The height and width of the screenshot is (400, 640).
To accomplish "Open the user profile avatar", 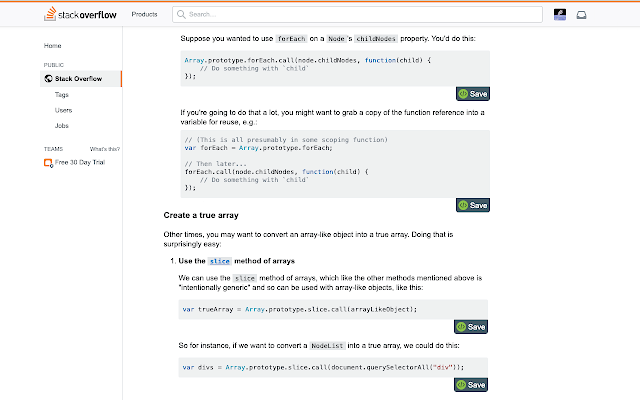I will [560, 15].
